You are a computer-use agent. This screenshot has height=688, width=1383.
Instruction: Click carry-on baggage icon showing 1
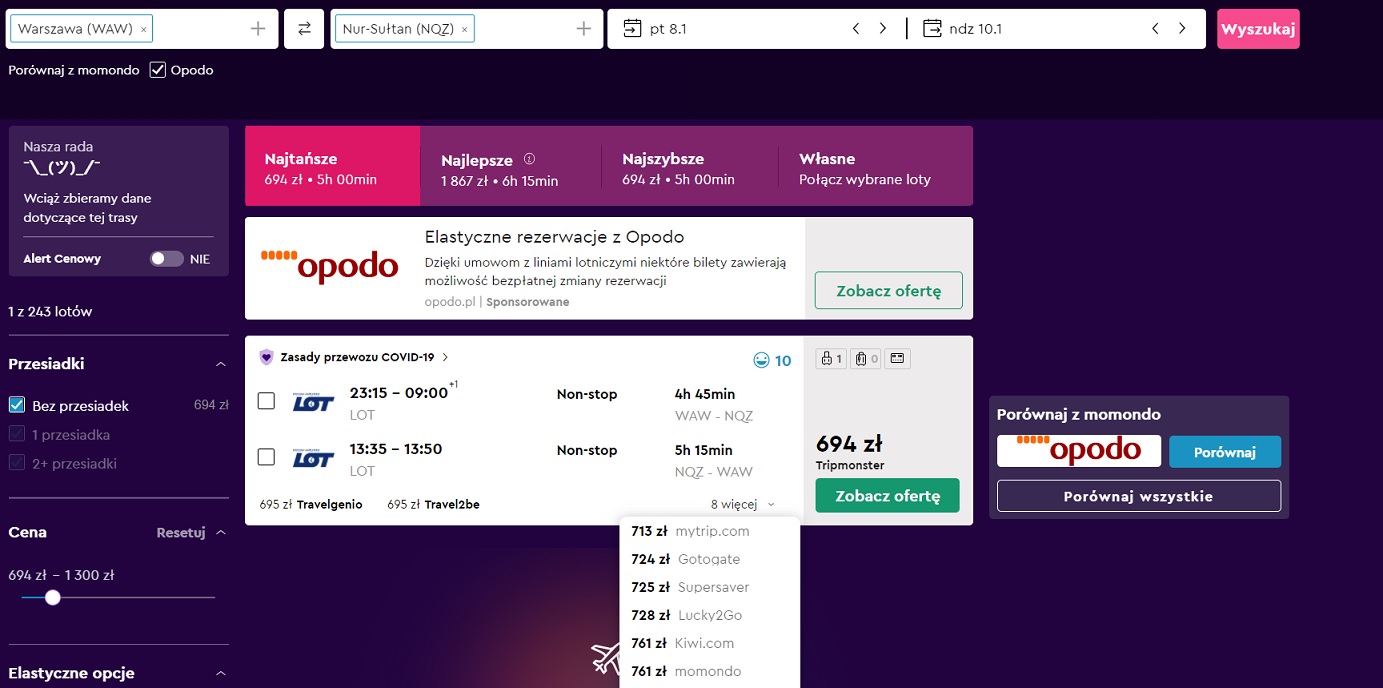[831, 359]
